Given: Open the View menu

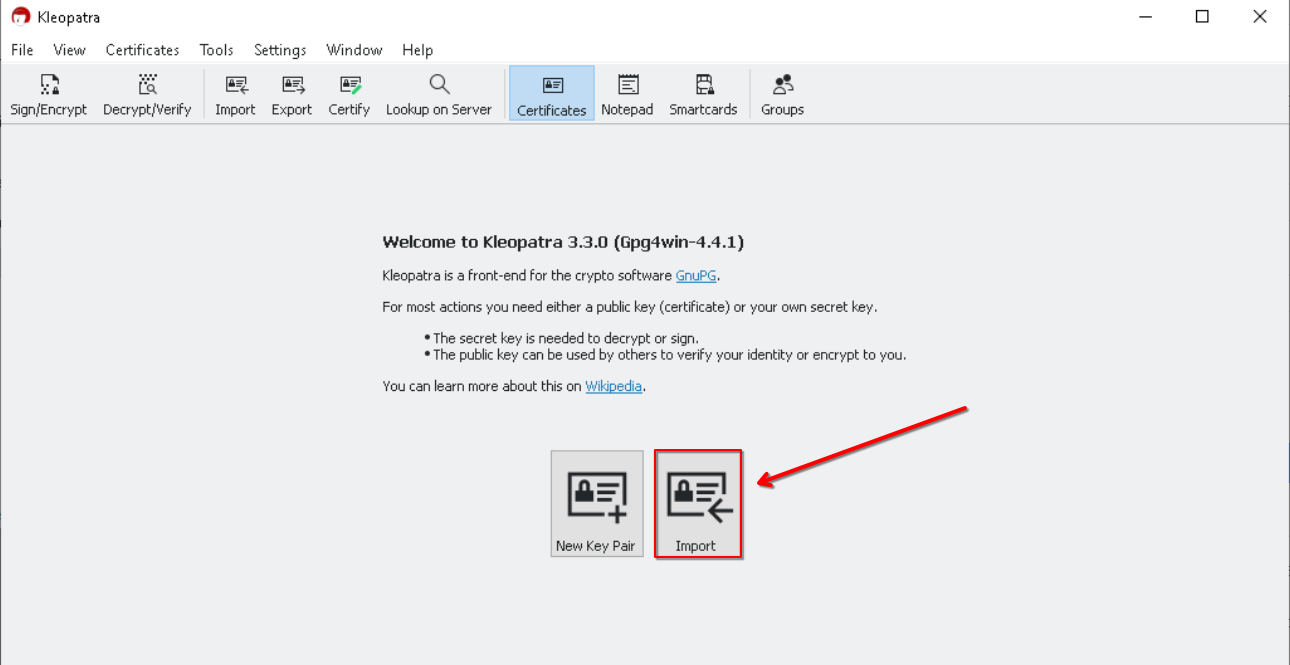Looking at the screenshot, I should coord(69,50).
